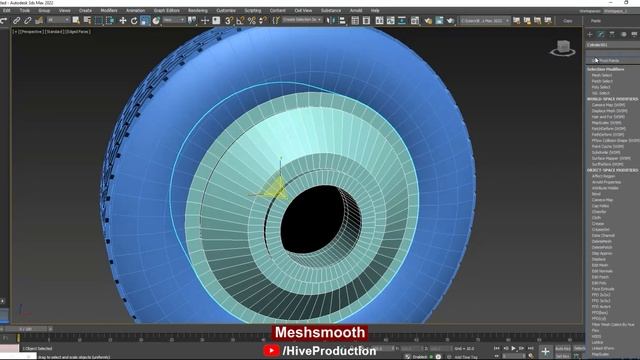This screenshot has width=640, height=360.
Task: Open the Scene Explorer toolbar icon
Action: 355,20
